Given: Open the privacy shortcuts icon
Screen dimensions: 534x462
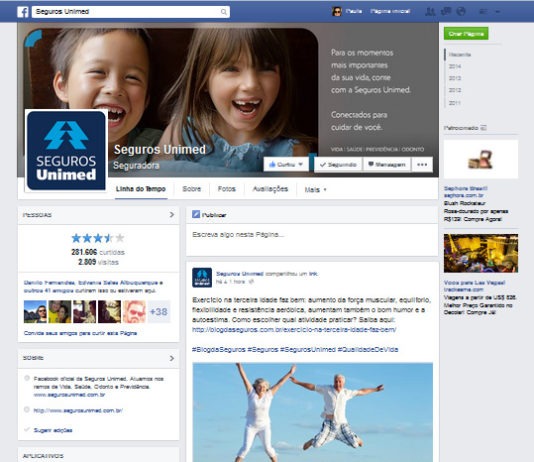Looking at the screenshot, I should coord(483,12).
